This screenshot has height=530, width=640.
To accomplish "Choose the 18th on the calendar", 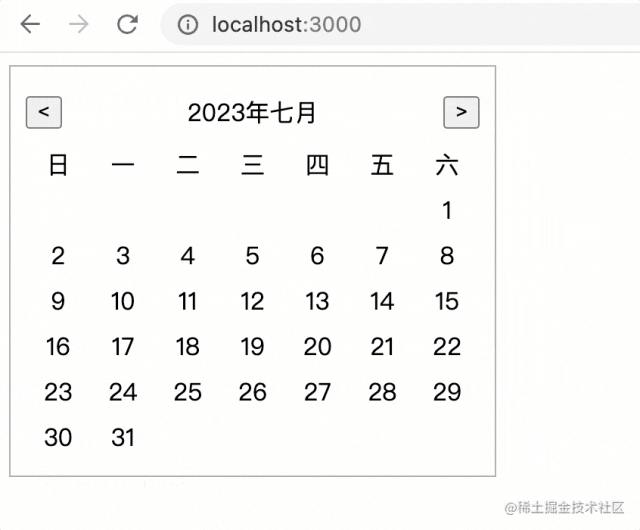I will 188,347.
